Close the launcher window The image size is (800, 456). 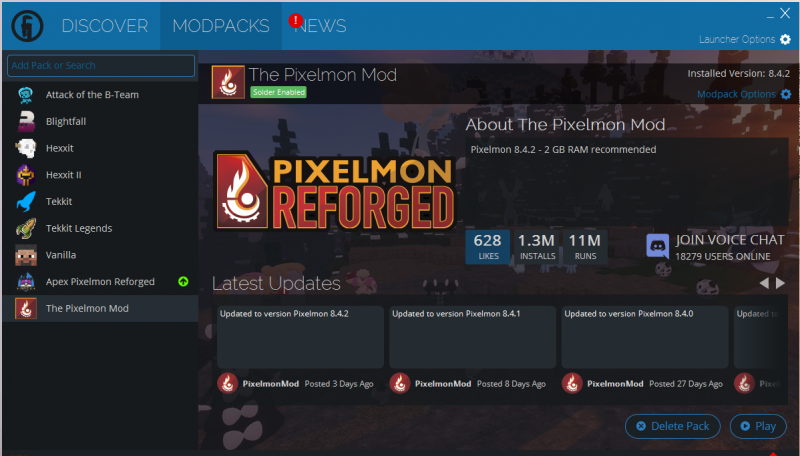785,13
